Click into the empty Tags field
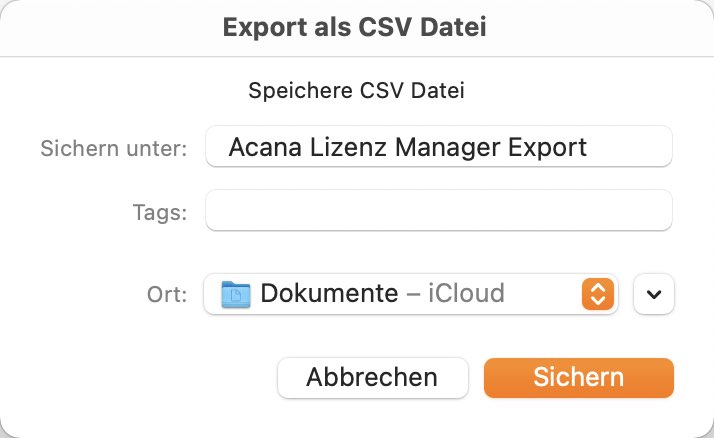The width and height of the screenshot is (714, 438). coord(439,210)
